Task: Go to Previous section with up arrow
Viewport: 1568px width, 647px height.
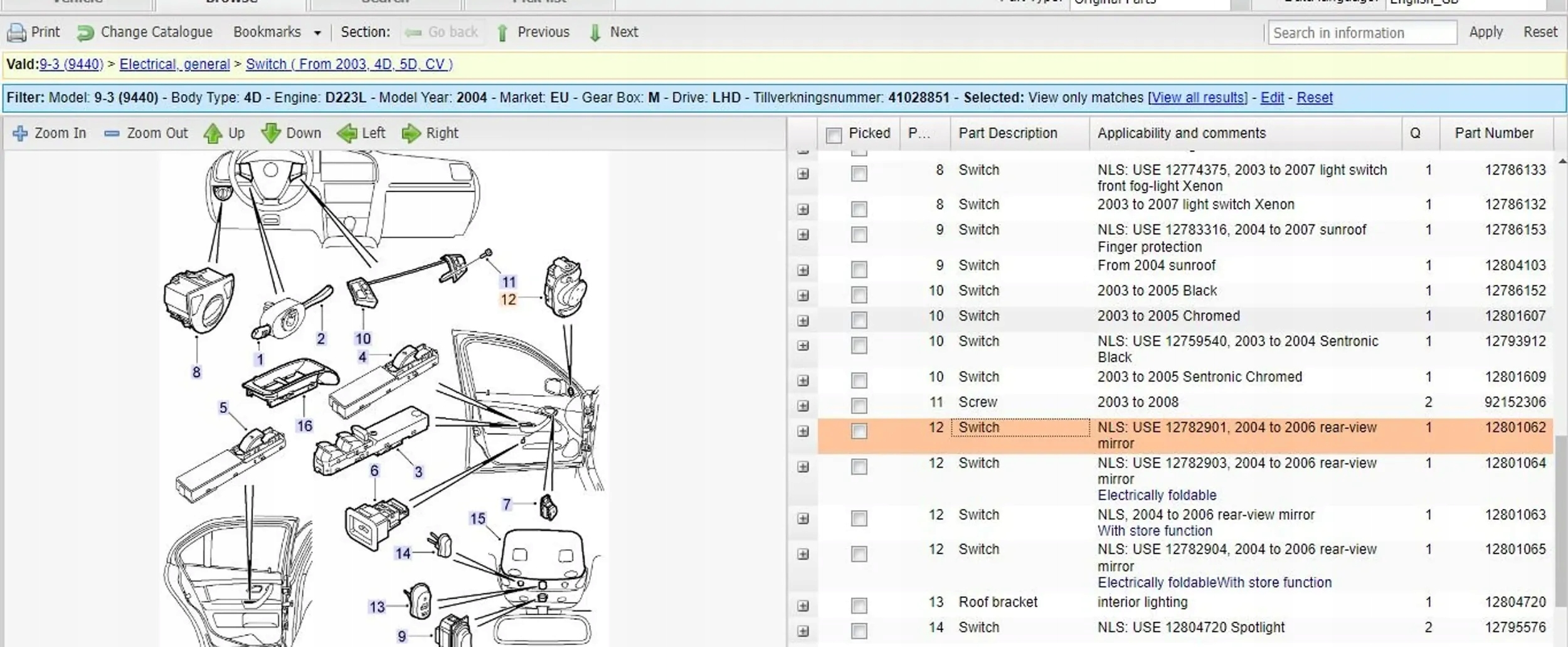Action: (502, 33)
